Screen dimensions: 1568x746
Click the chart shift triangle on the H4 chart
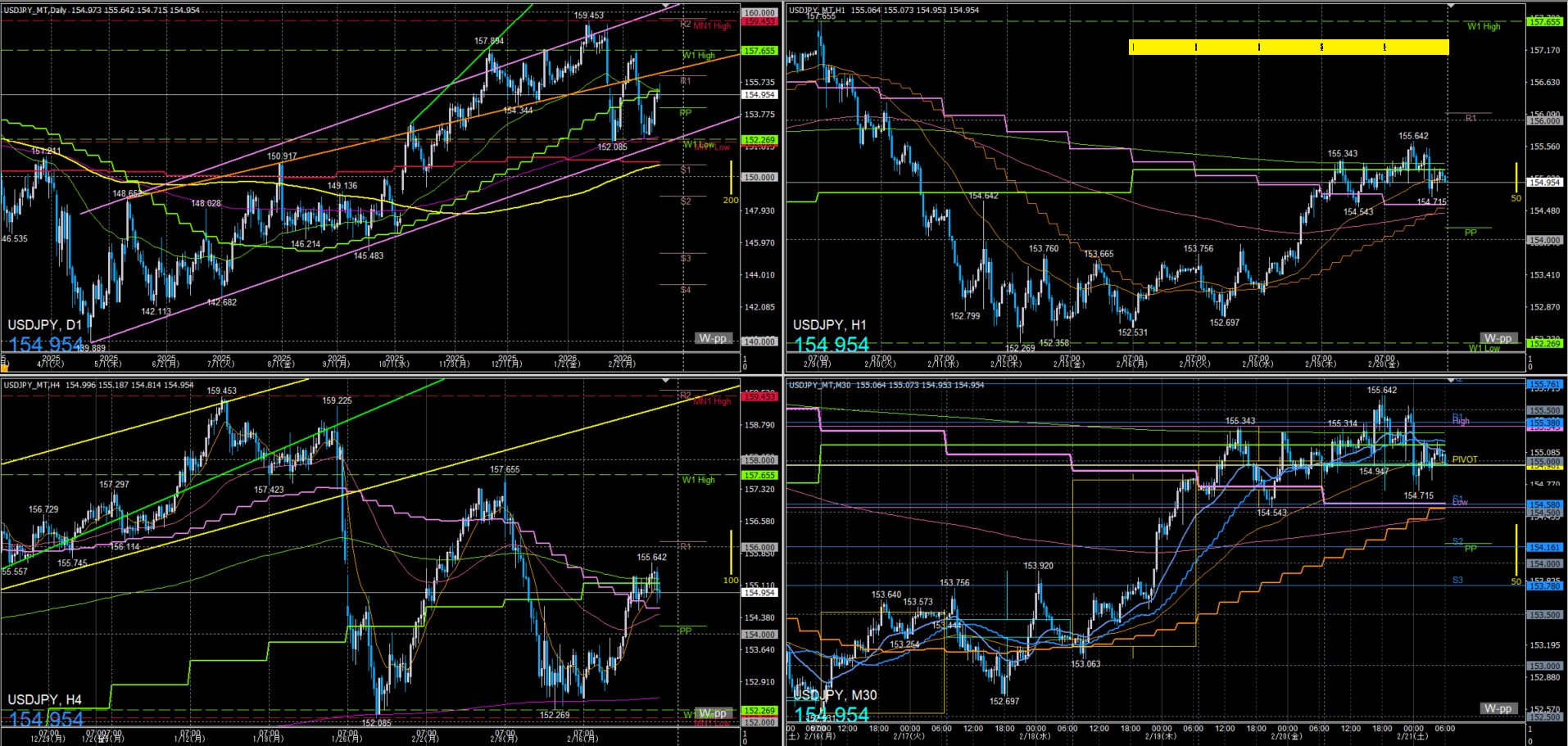[x=666, y=381]
